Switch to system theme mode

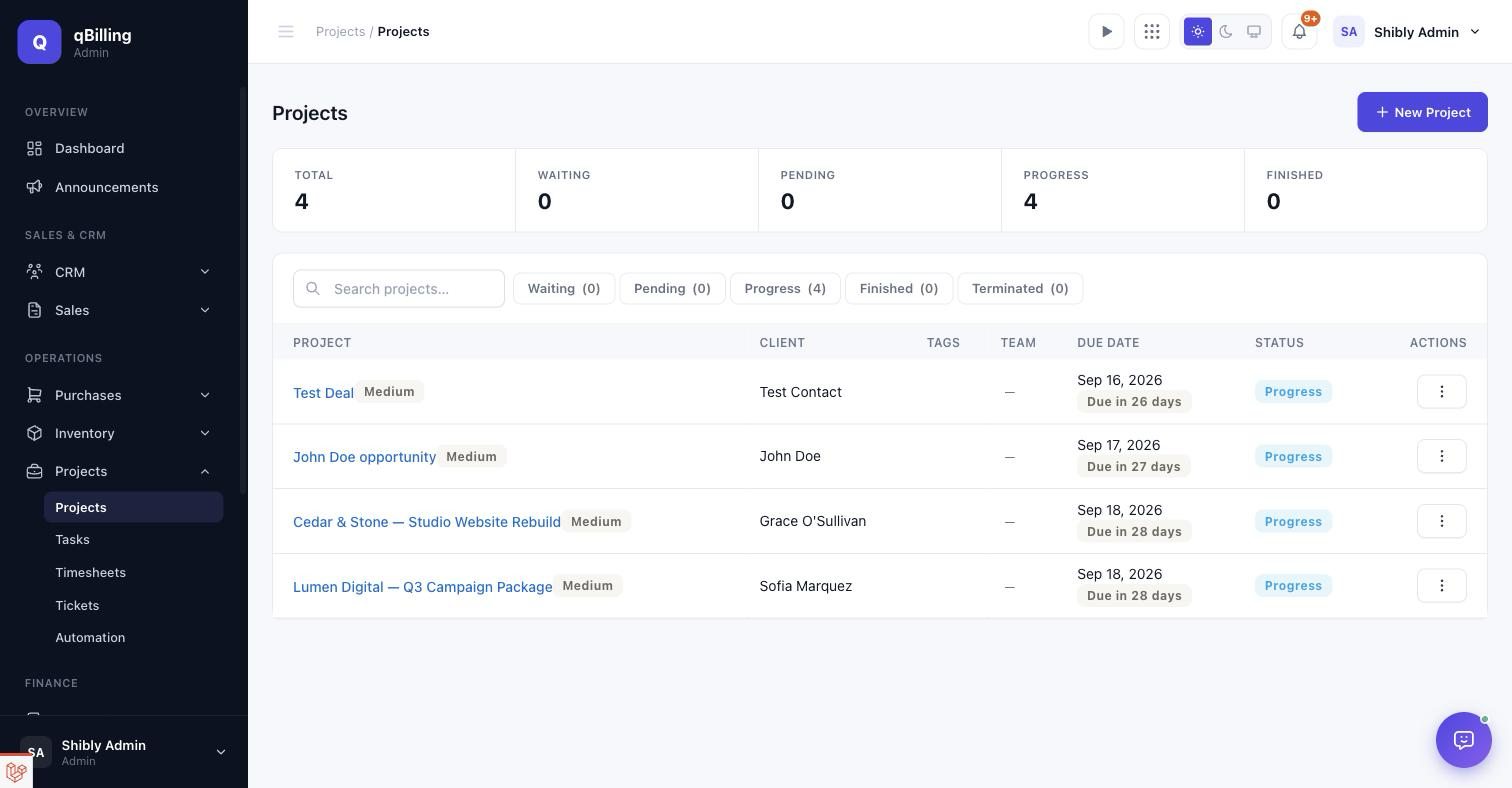[x=1254, y=32]
